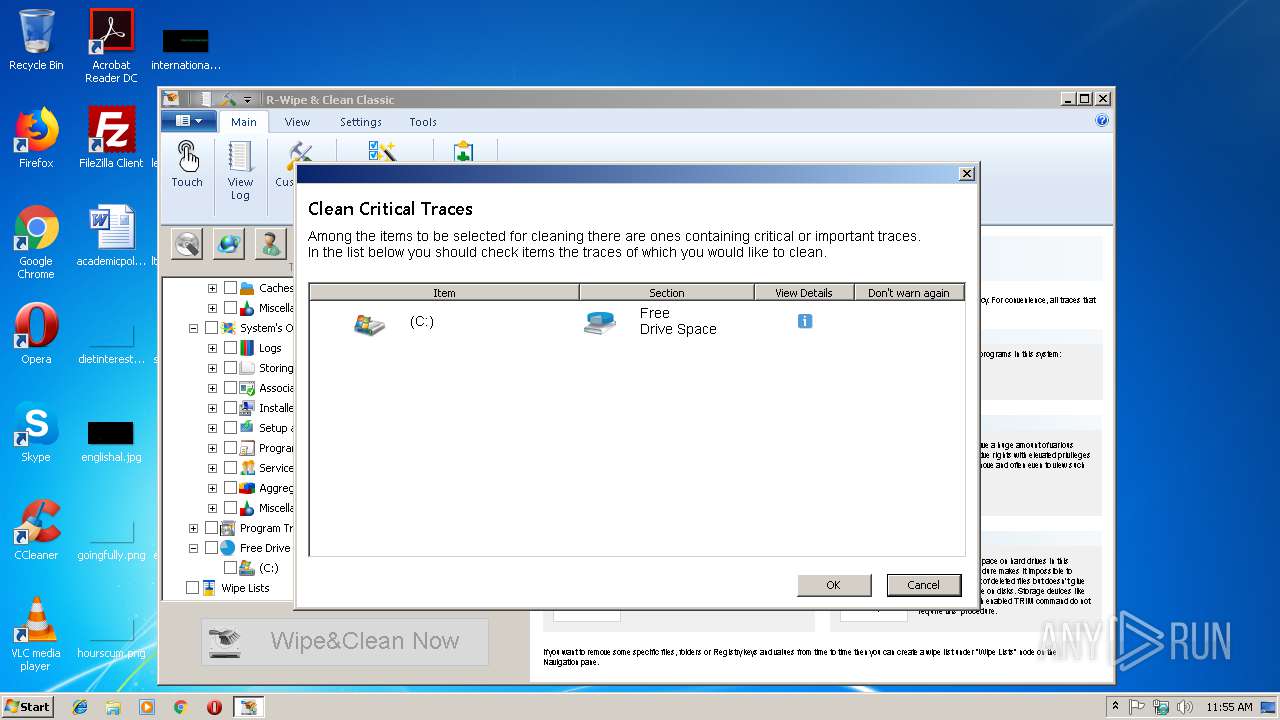Expand the Program Tr... tree node
Screen dimensions: 1280x720
pyautogui.click(x=193, y=528)
